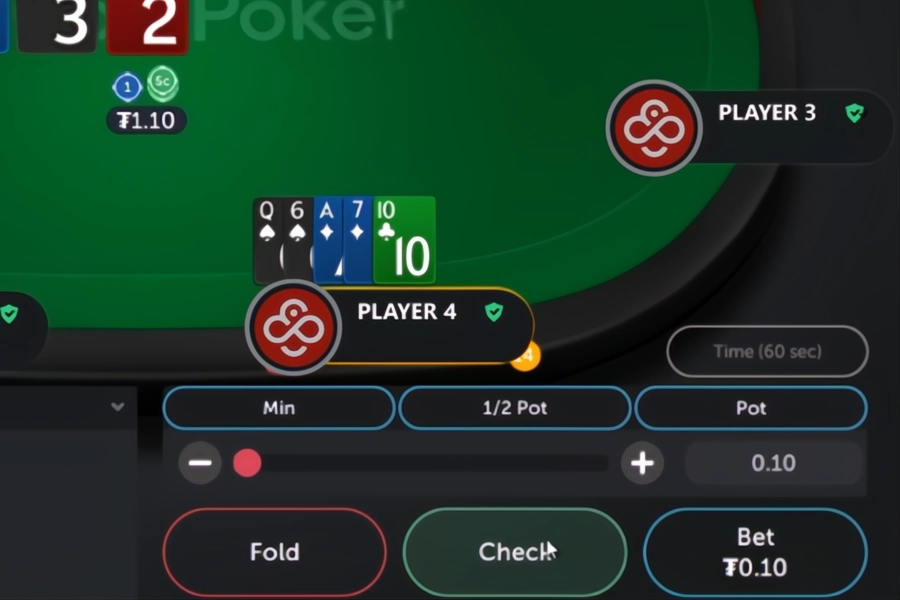The width and height of the screenshot is (900, 600).
Task: Click the red bet slider handle
Action: click(x=247, y=463)
